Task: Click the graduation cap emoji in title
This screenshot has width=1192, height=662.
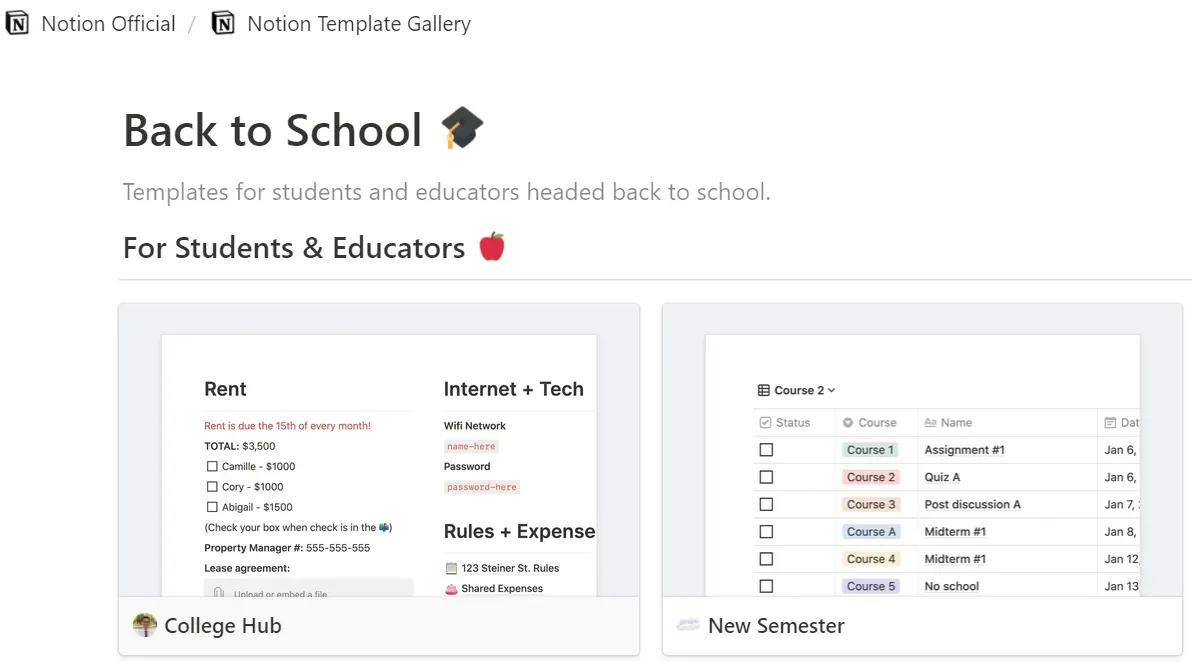Action: pyautogui.click(x=462, y=130)
